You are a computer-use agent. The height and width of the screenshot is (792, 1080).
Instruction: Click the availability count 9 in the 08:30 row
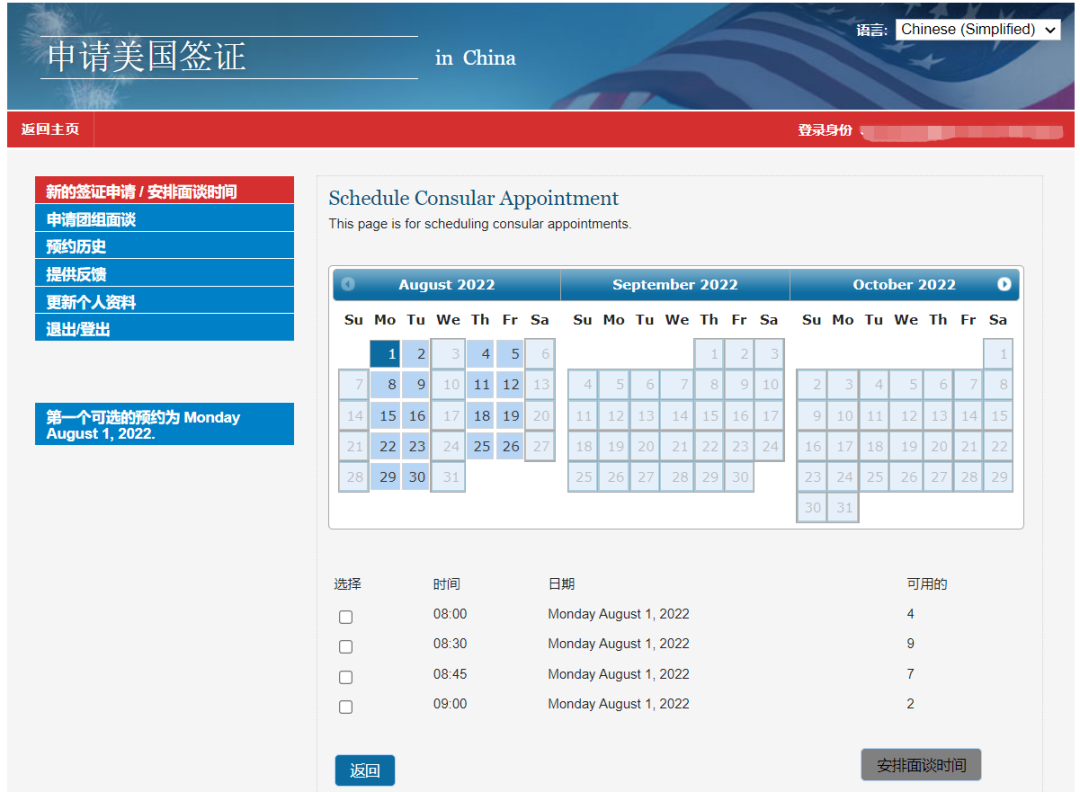click(x=911, y=643)
